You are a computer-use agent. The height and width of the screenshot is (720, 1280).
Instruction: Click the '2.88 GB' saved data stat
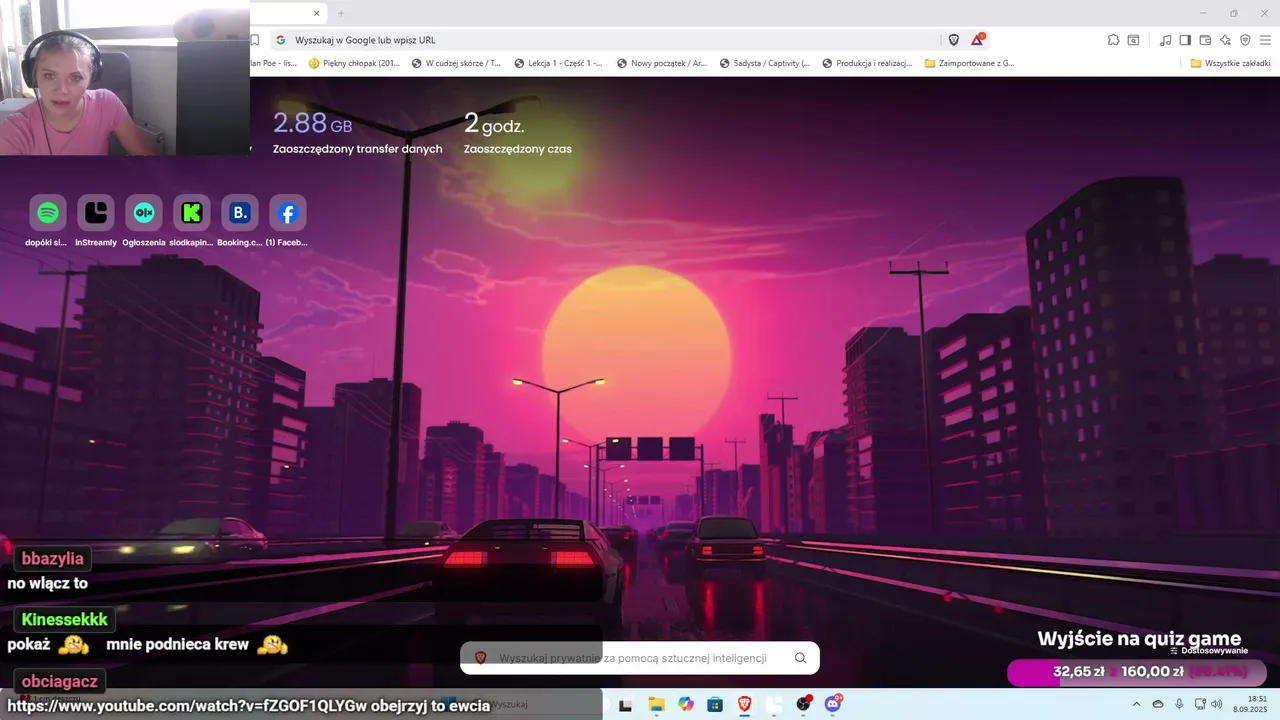click(313, 123)
